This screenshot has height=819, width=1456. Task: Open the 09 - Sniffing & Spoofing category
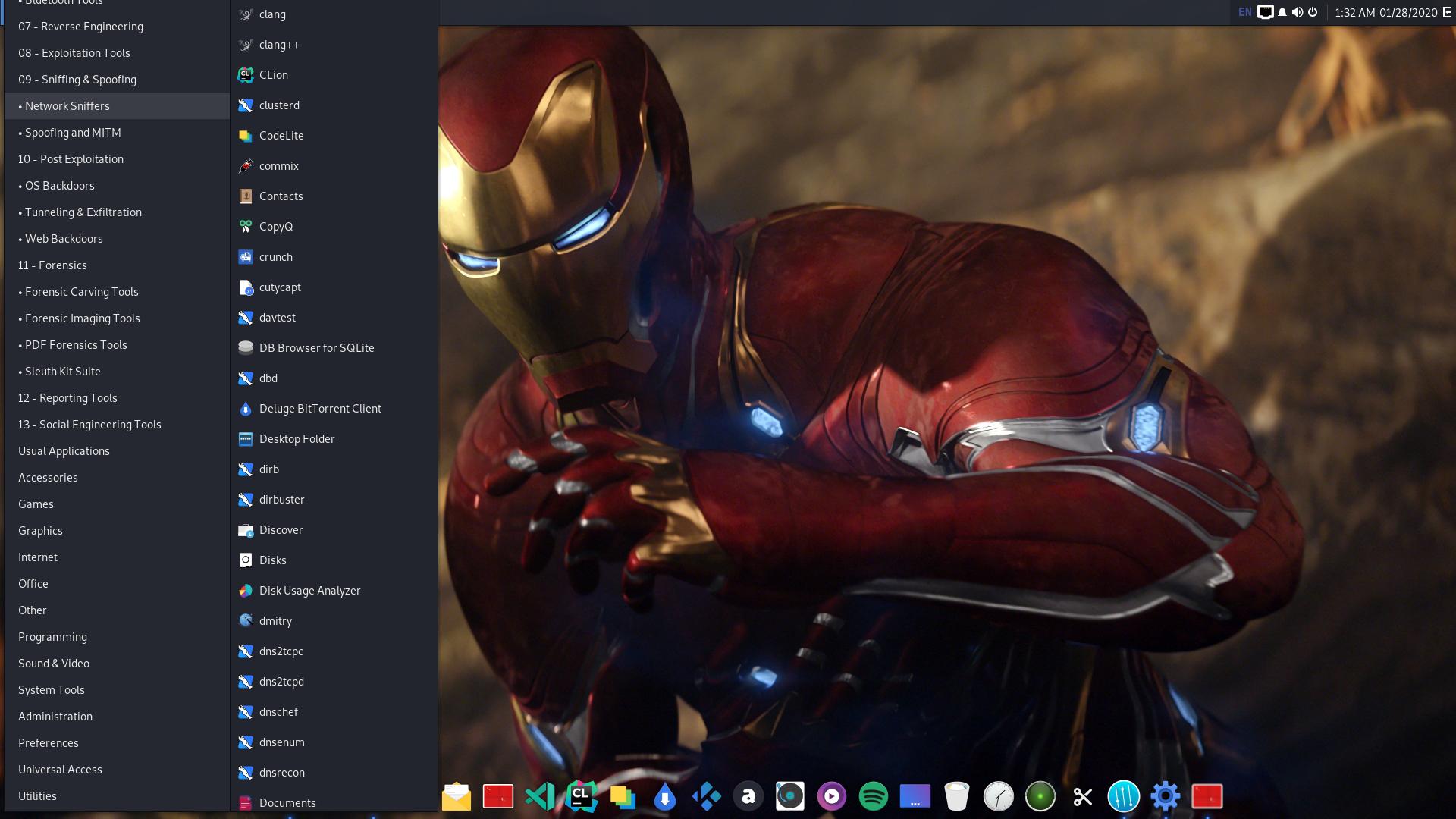point(117,80)
